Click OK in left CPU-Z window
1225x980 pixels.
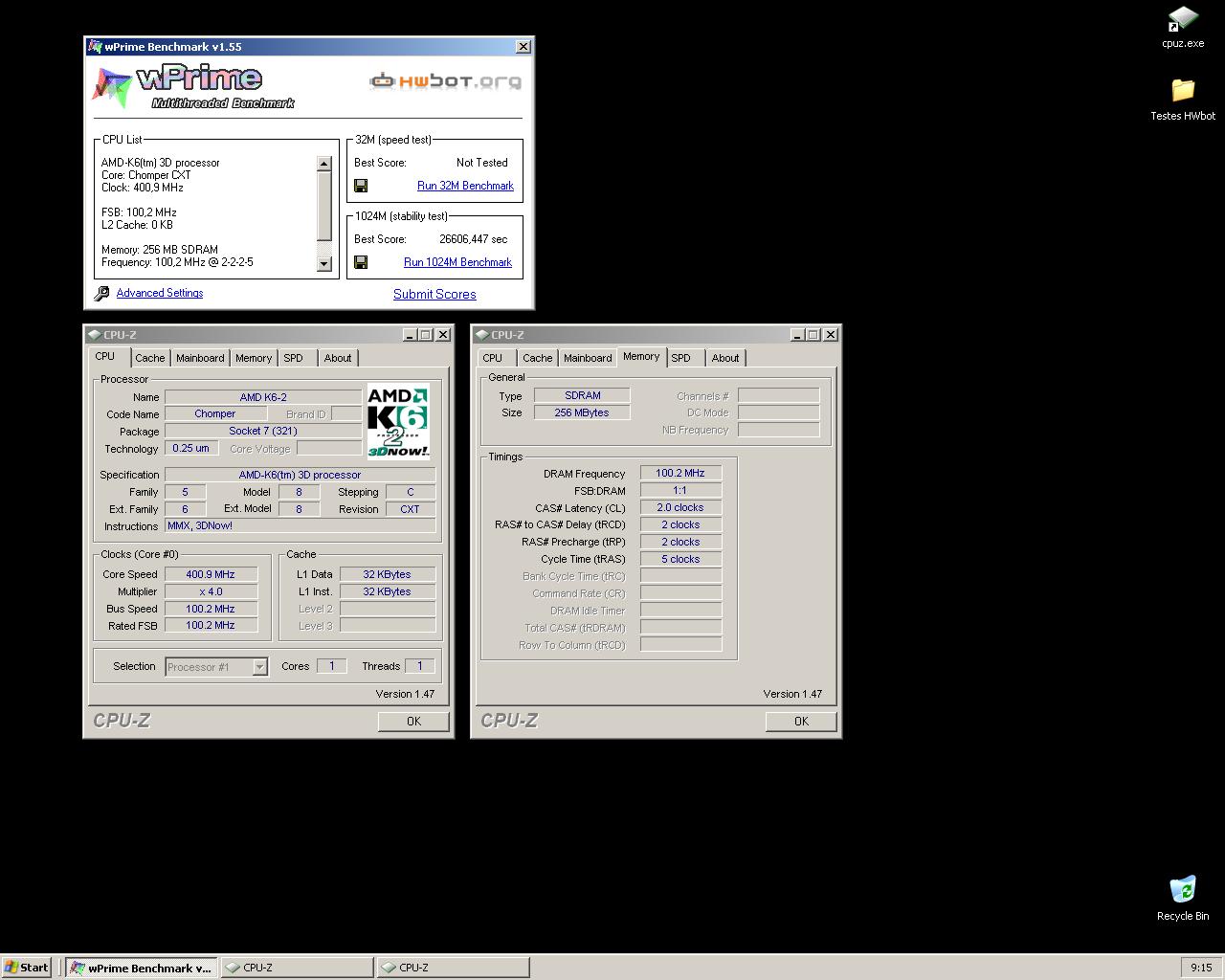pos(413,722)
